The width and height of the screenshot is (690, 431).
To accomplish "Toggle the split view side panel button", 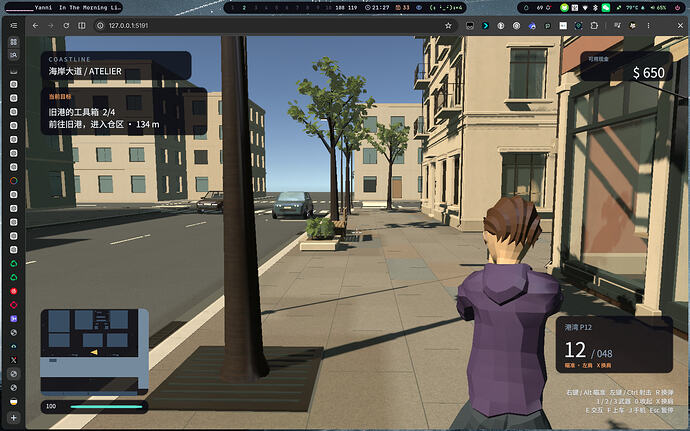I will 82,26.
